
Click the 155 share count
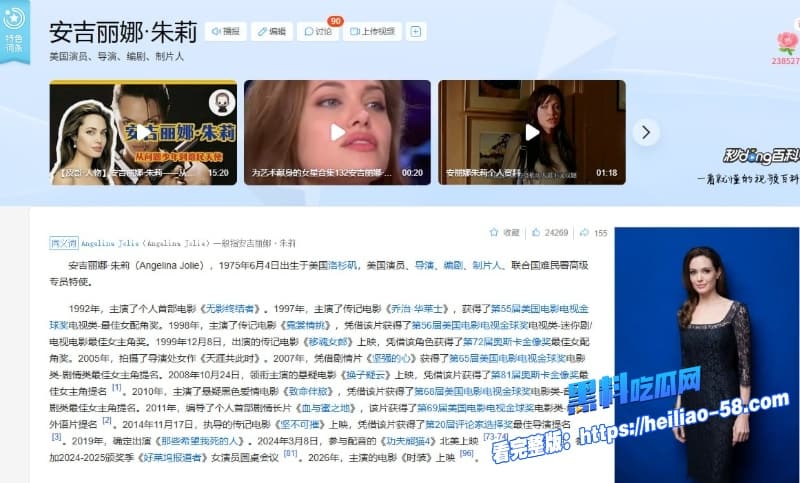[x=601, y=233]
